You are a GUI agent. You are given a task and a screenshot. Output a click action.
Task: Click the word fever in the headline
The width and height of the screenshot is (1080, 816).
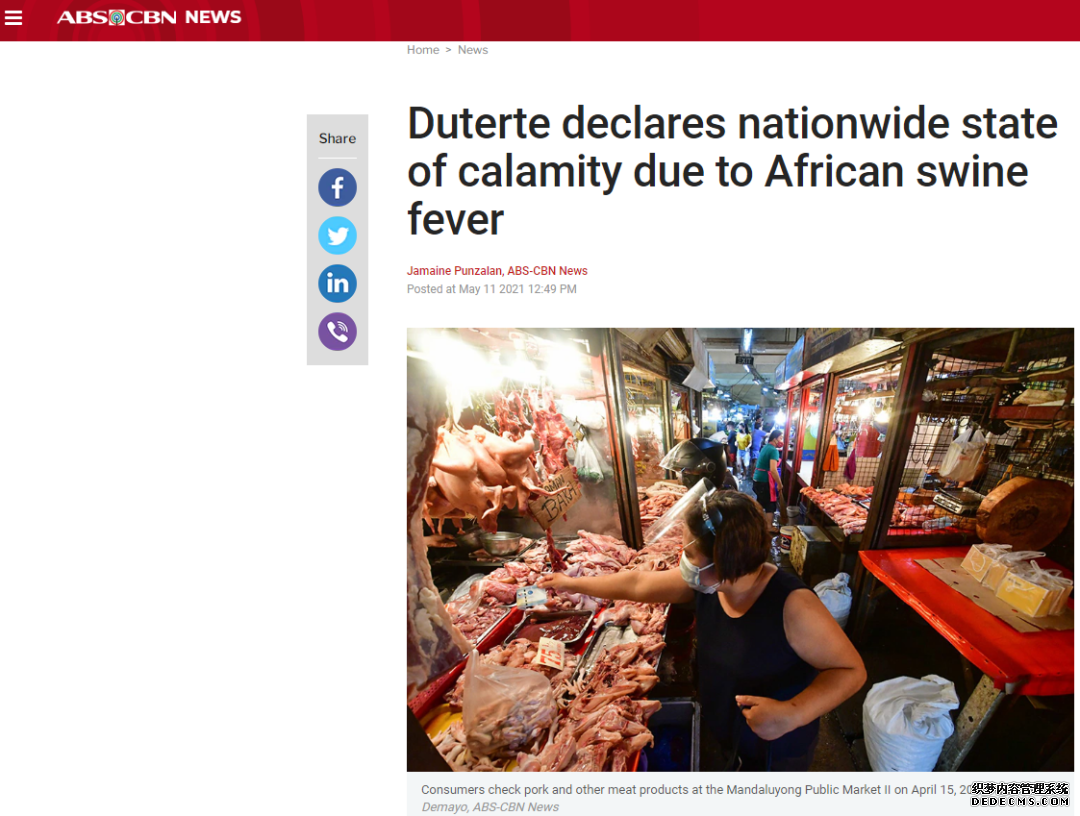(x=455, y=219)
